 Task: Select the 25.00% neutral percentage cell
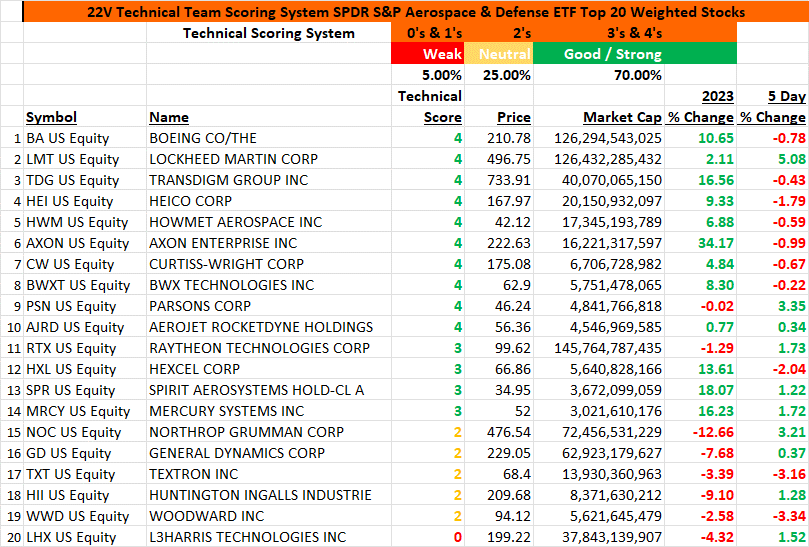click(x=499, y=75)
